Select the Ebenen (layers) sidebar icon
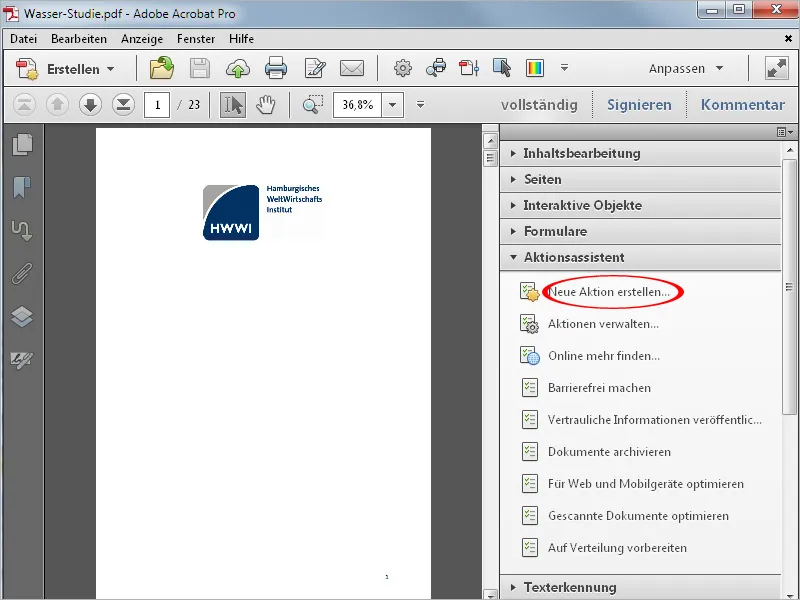 pos(22,316)
